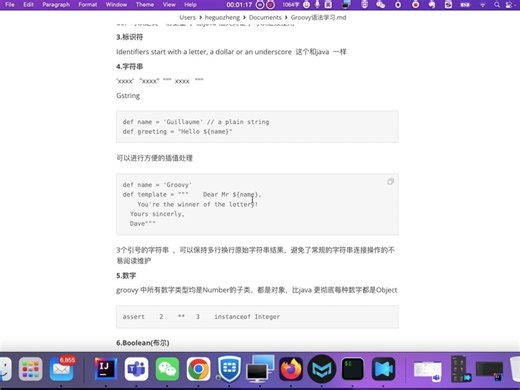Viewport: 520px width, 390px height.
Task: Open the Window menu
Action: click(116, 5)
